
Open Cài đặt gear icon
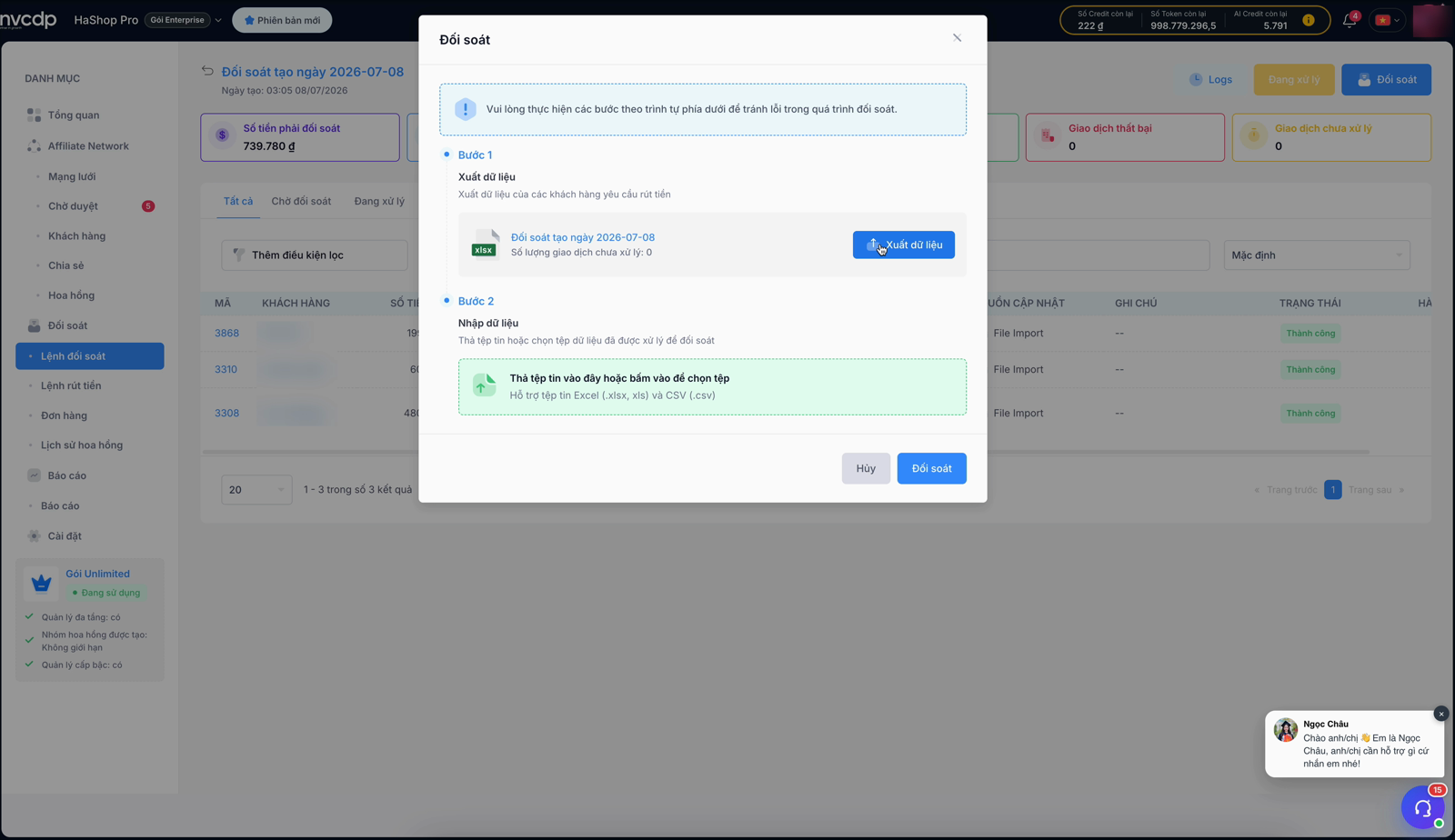34,536
